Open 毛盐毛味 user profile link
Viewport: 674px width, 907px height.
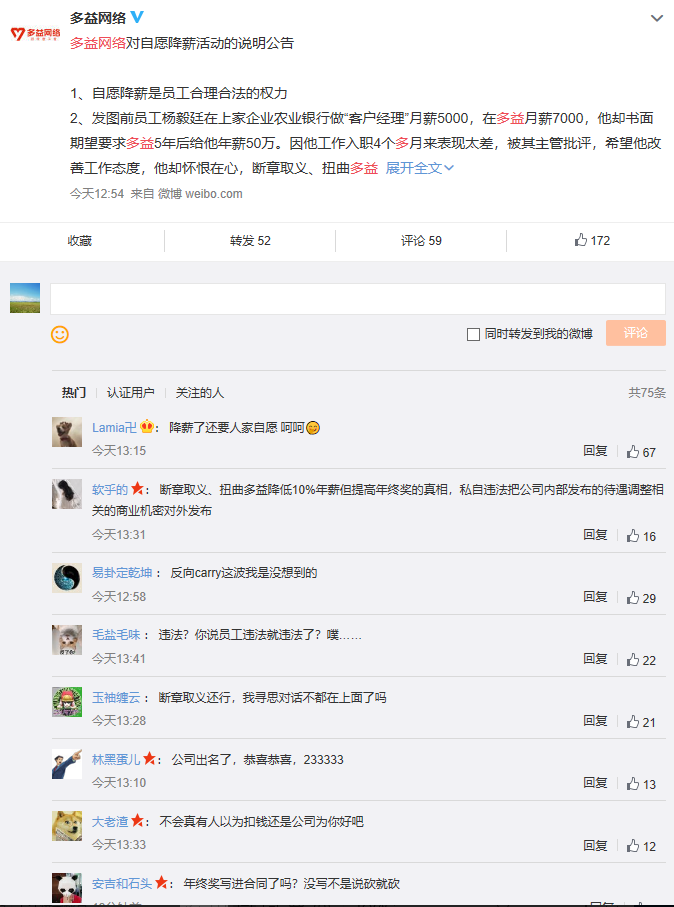click(x=116, y=635)
